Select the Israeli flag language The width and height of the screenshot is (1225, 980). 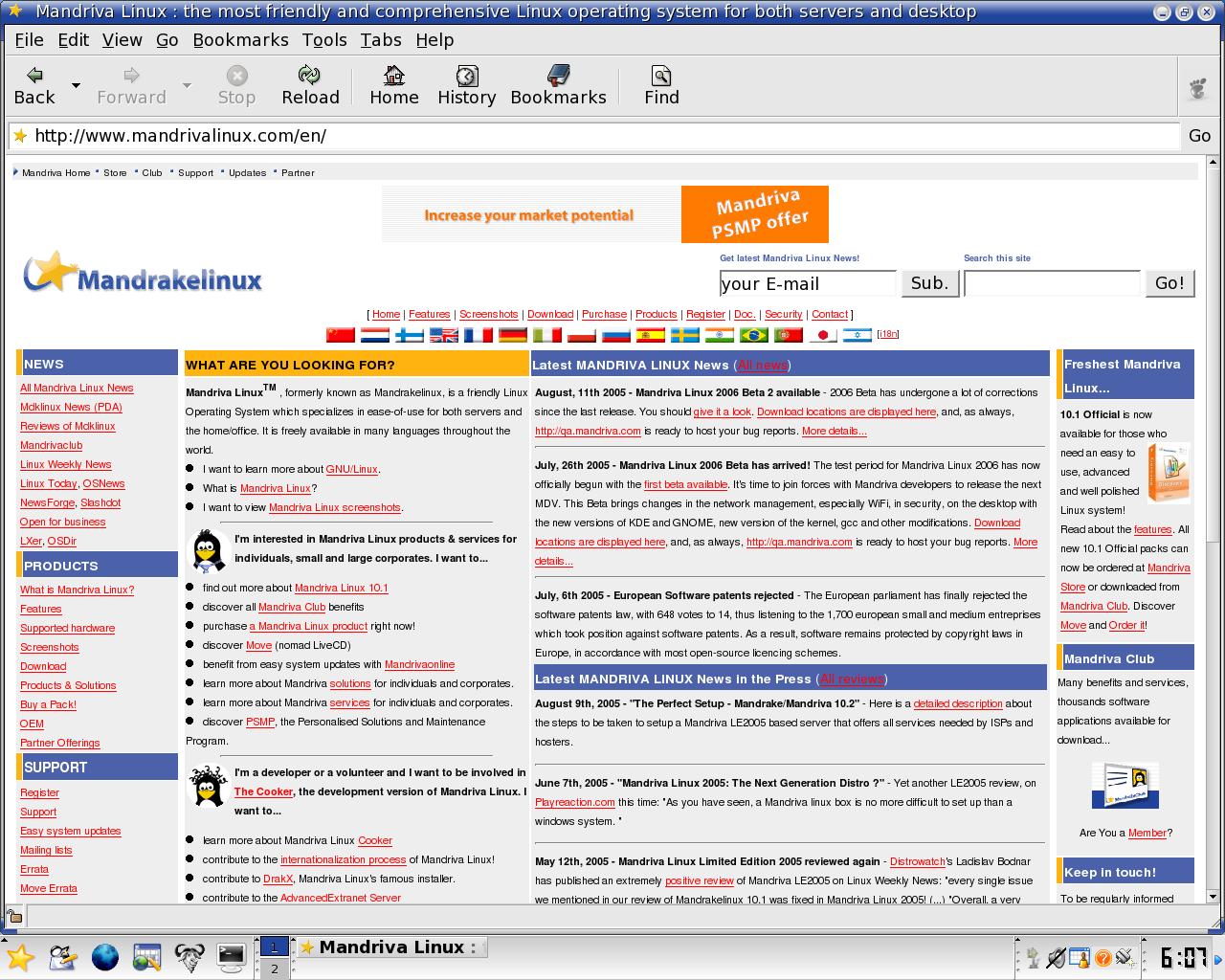click(x=857, y=335)
